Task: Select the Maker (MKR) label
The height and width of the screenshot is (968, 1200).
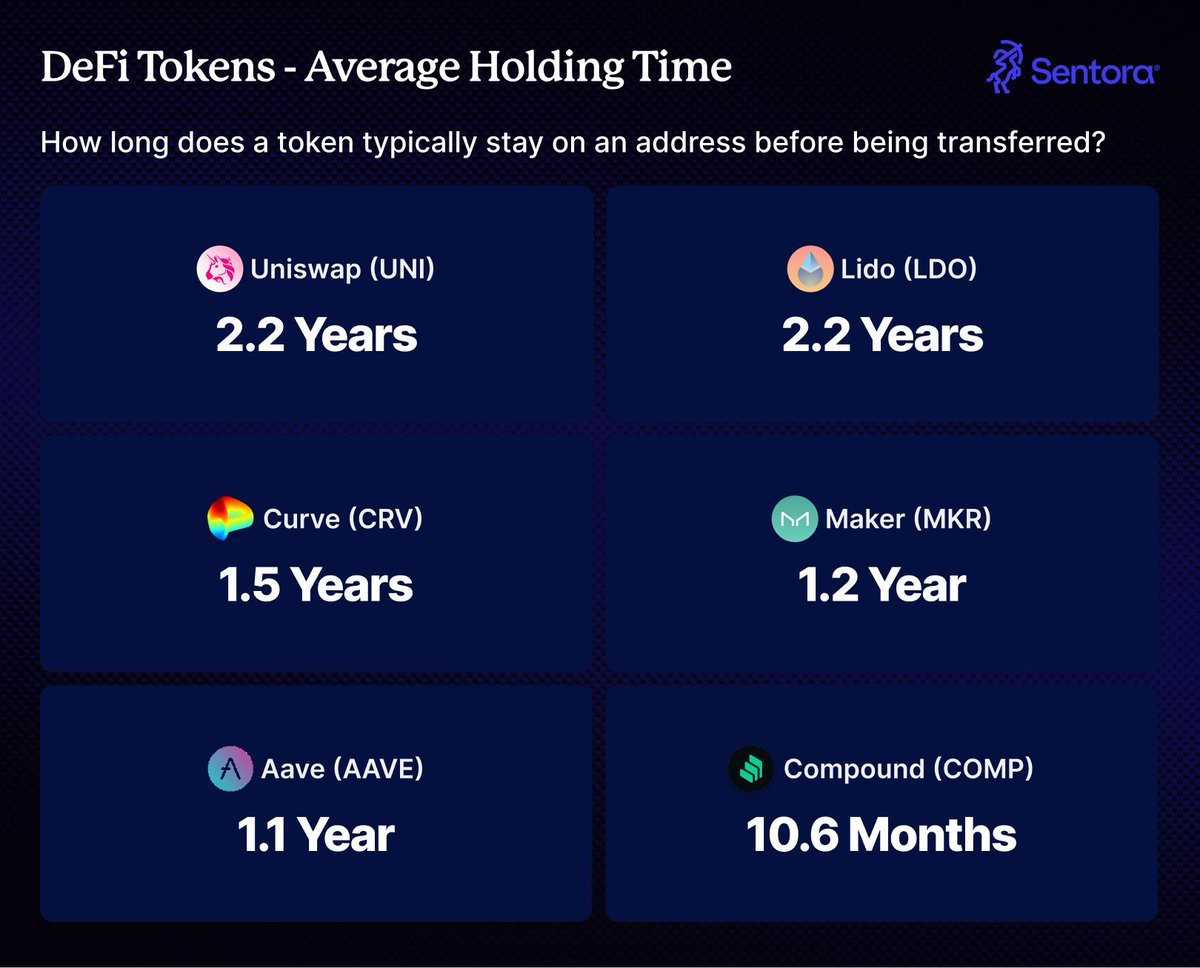Action: 908,519
